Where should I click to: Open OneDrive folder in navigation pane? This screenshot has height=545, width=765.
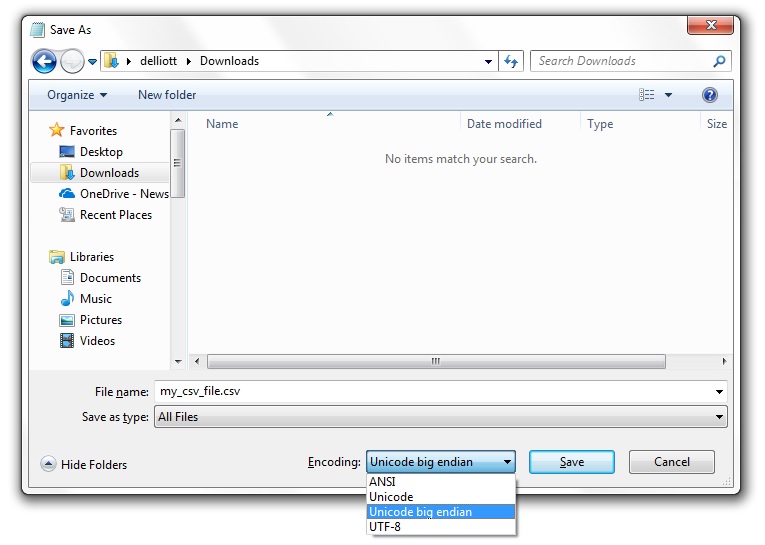coord(124,194)
